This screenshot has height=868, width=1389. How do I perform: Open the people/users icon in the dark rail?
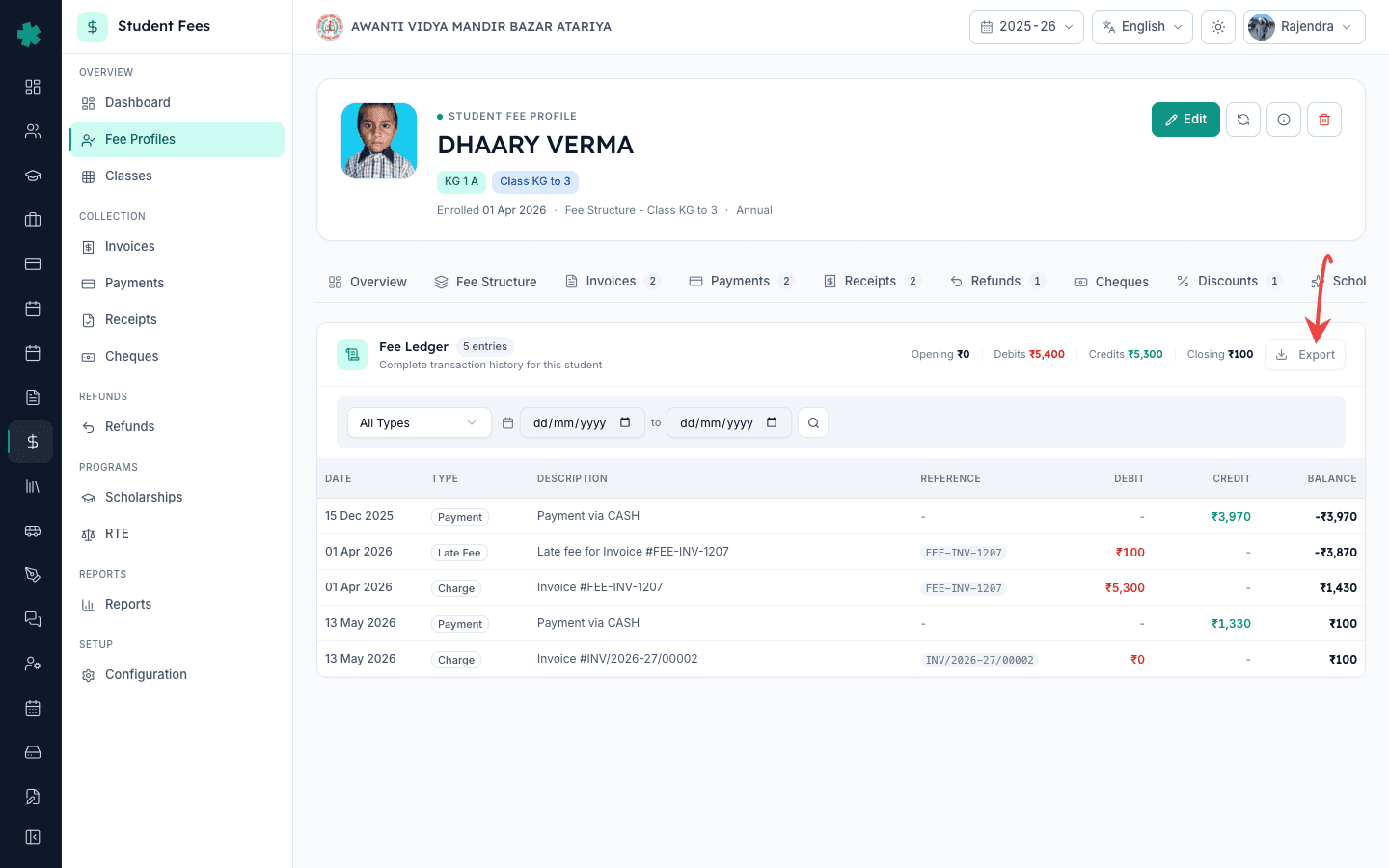click(x=33, y=131)
